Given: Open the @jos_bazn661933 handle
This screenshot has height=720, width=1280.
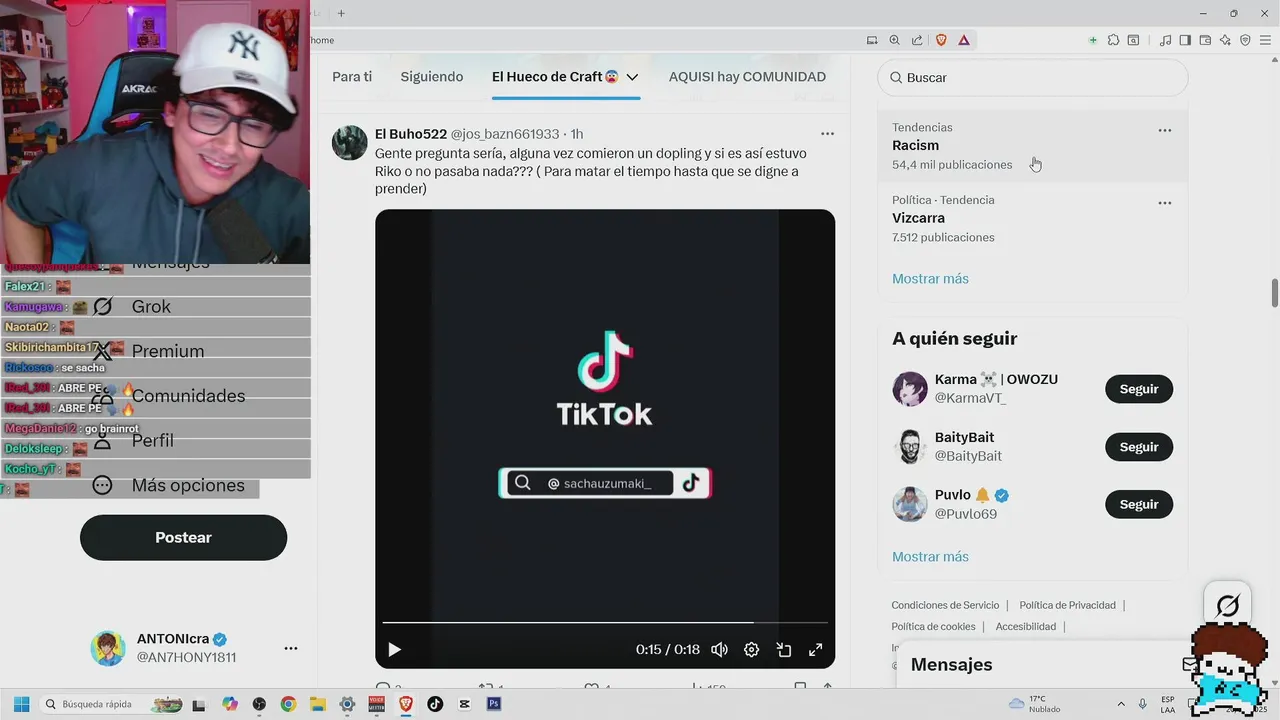Looking at the screenshot, I should tap(505, 134).
